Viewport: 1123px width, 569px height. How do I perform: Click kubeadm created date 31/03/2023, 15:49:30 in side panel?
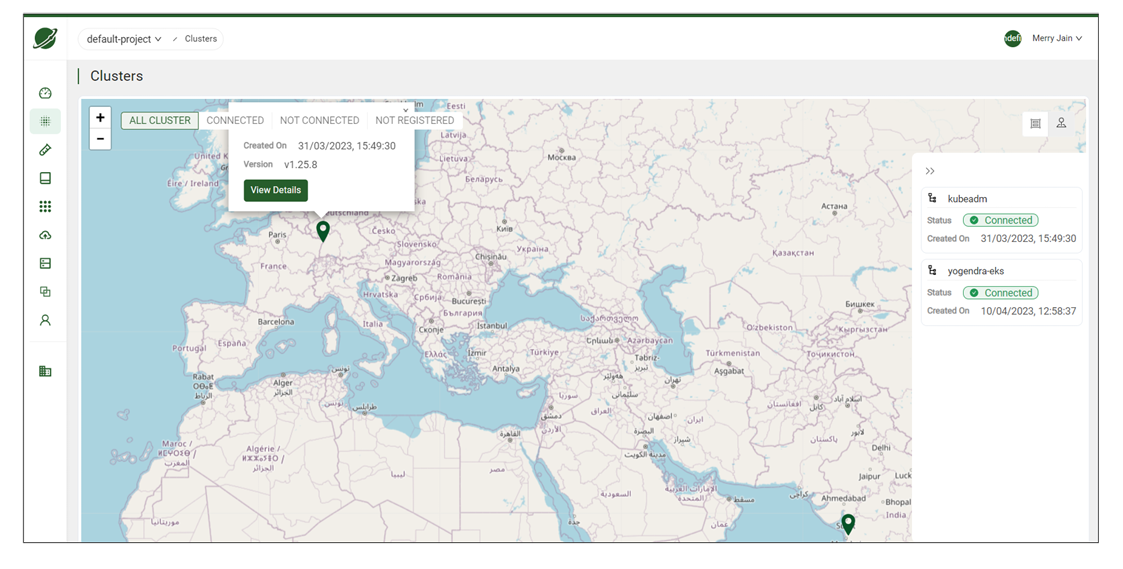1028,239
